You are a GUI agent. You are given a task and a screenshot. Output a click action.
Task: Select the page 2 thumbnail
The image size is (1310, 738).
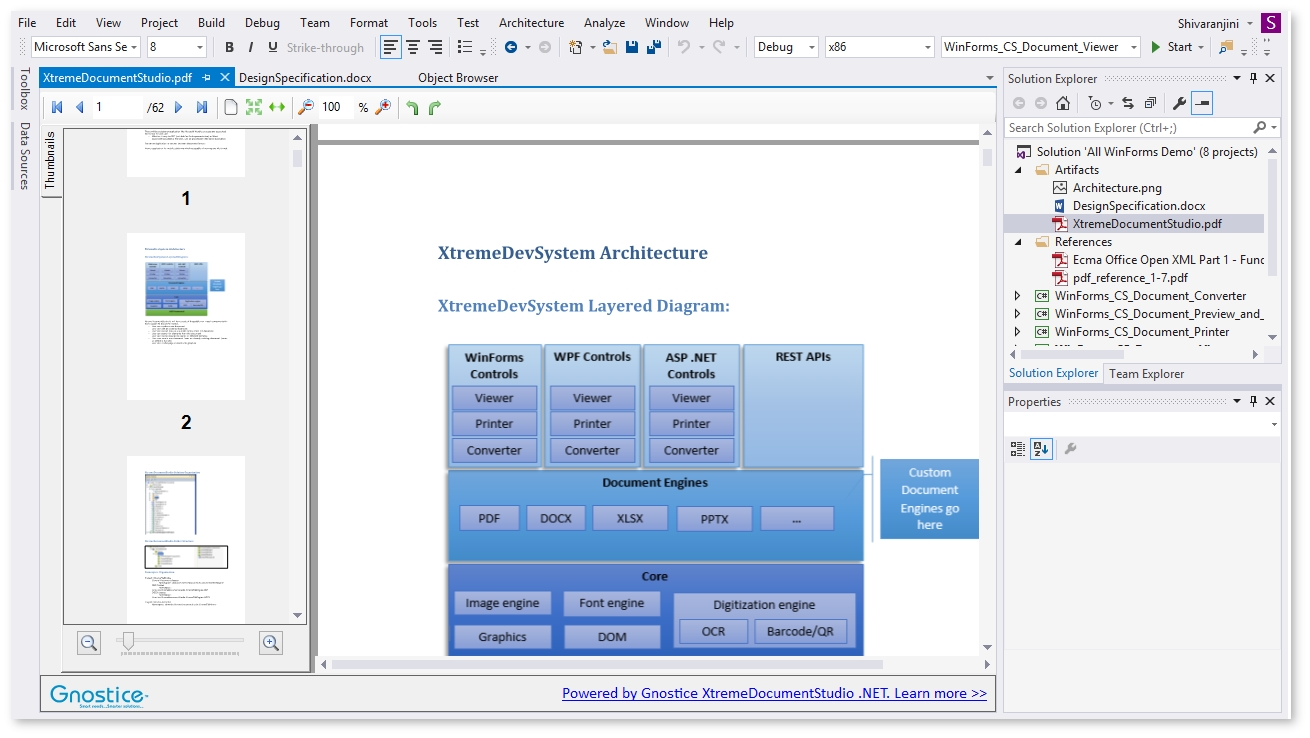[186, 316]
